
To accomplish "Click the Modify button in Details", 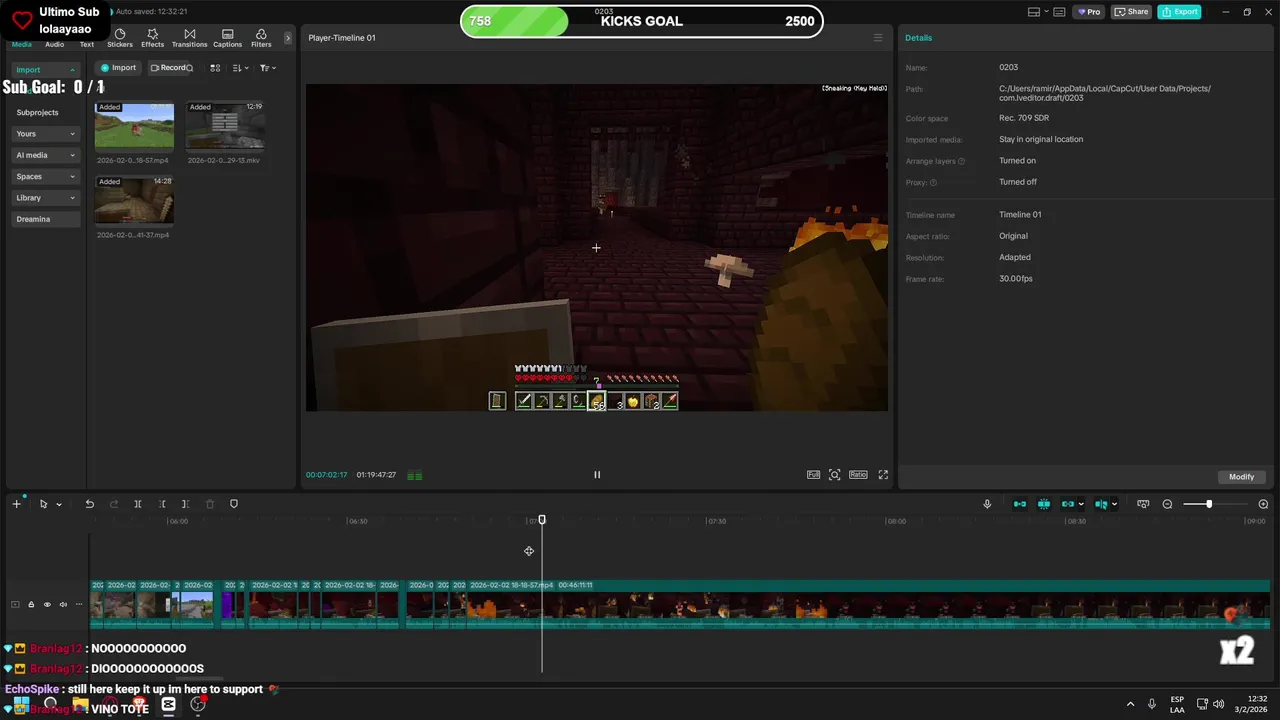I will 1242,477.
